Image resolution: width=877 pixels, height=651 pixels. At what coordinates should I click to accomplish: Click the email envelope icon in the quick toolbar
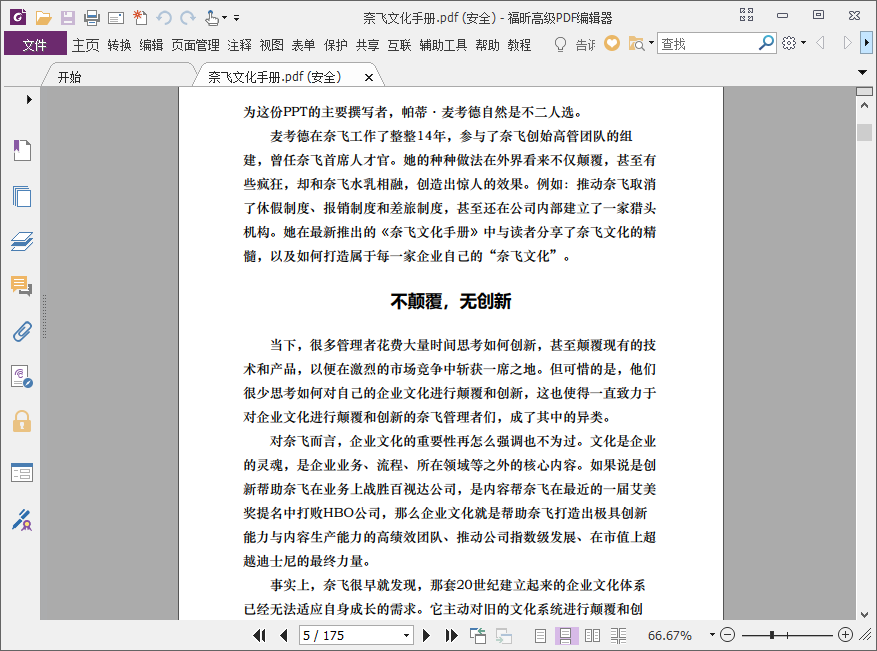click(x=116, y=18)
